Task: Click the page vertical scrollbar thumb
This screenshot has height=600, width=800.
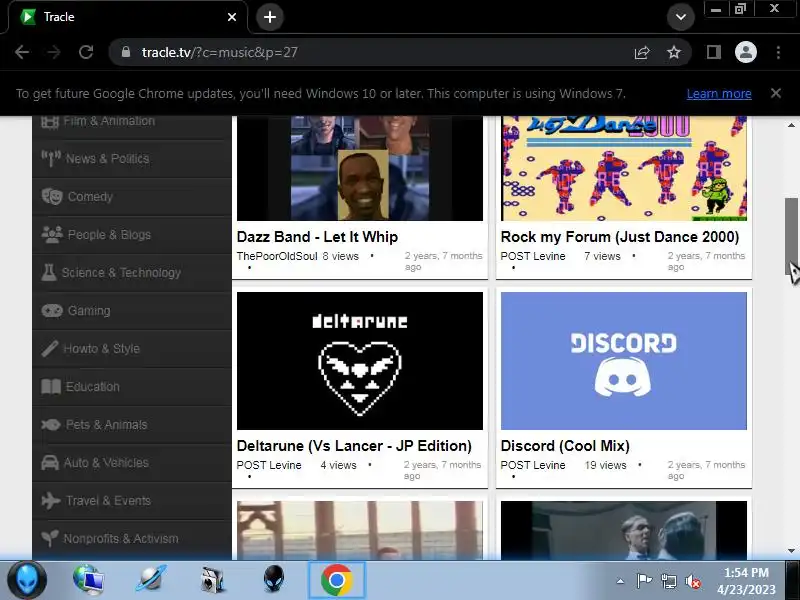Action: click(x=791, y=236)
